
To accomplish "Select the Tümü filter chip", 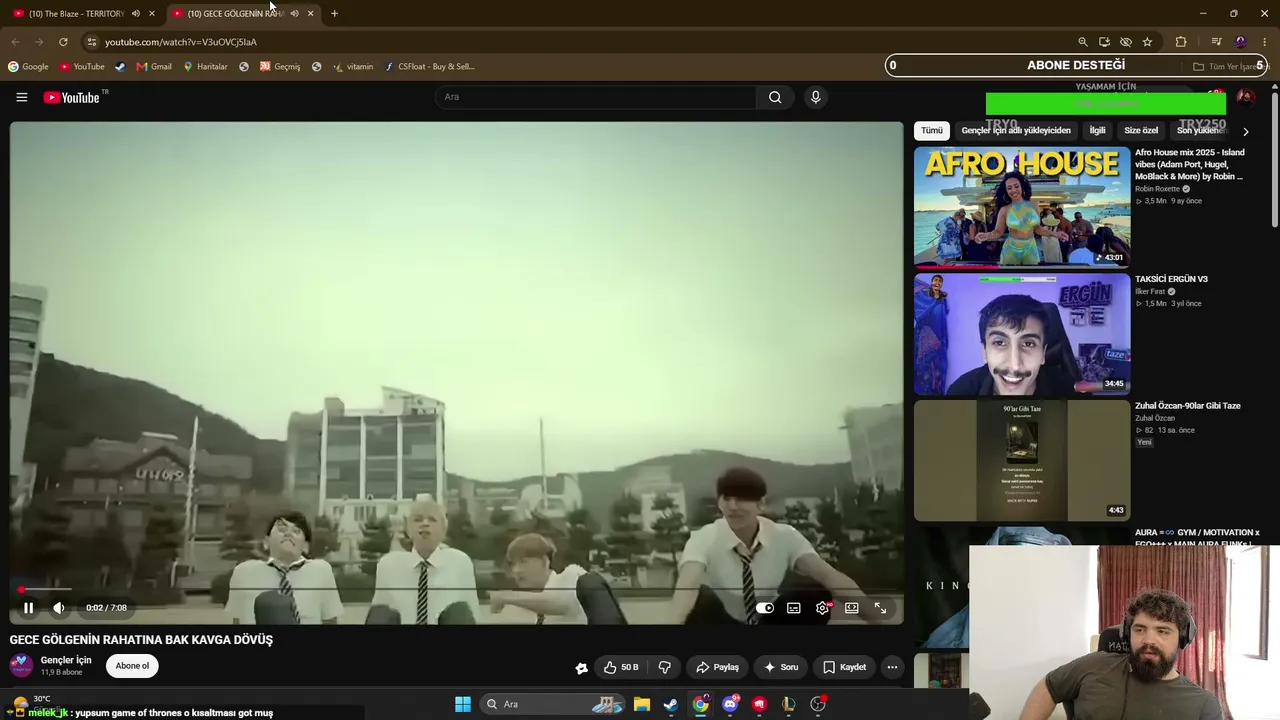I will [x=932, y=131].
